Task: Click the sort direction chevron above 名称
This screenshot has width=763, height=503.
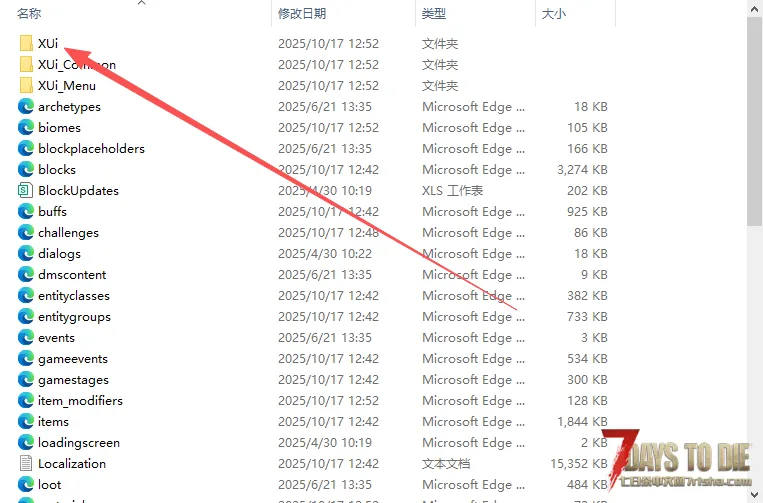Action: click(x=141, y=3)
